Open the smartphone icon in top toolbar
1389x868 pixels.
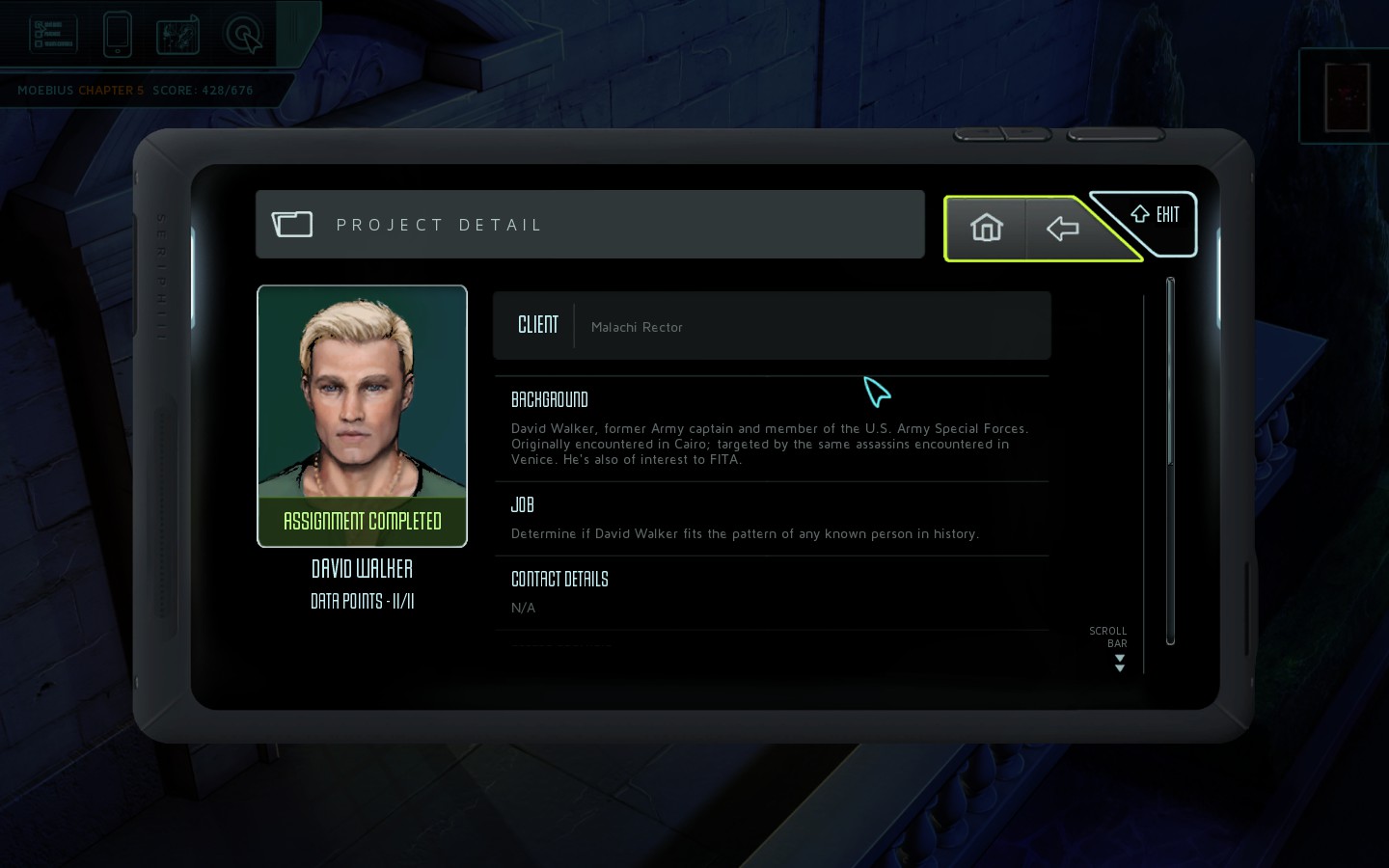coord(117,34)
